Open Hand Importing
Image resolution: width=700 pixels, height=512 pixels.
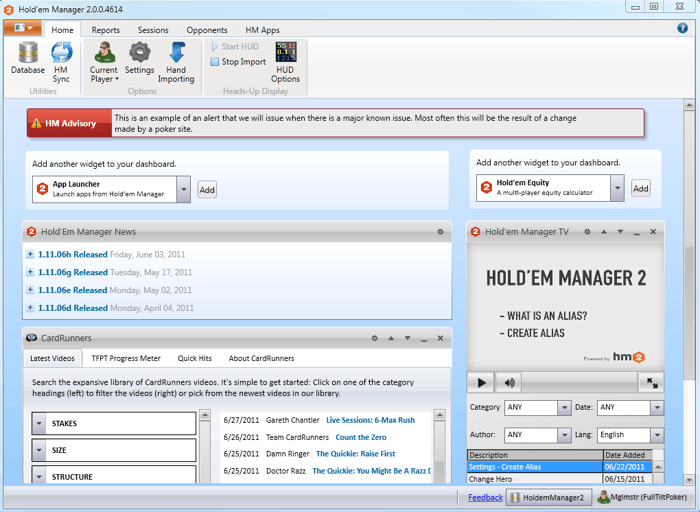click(x=176, y=62)
